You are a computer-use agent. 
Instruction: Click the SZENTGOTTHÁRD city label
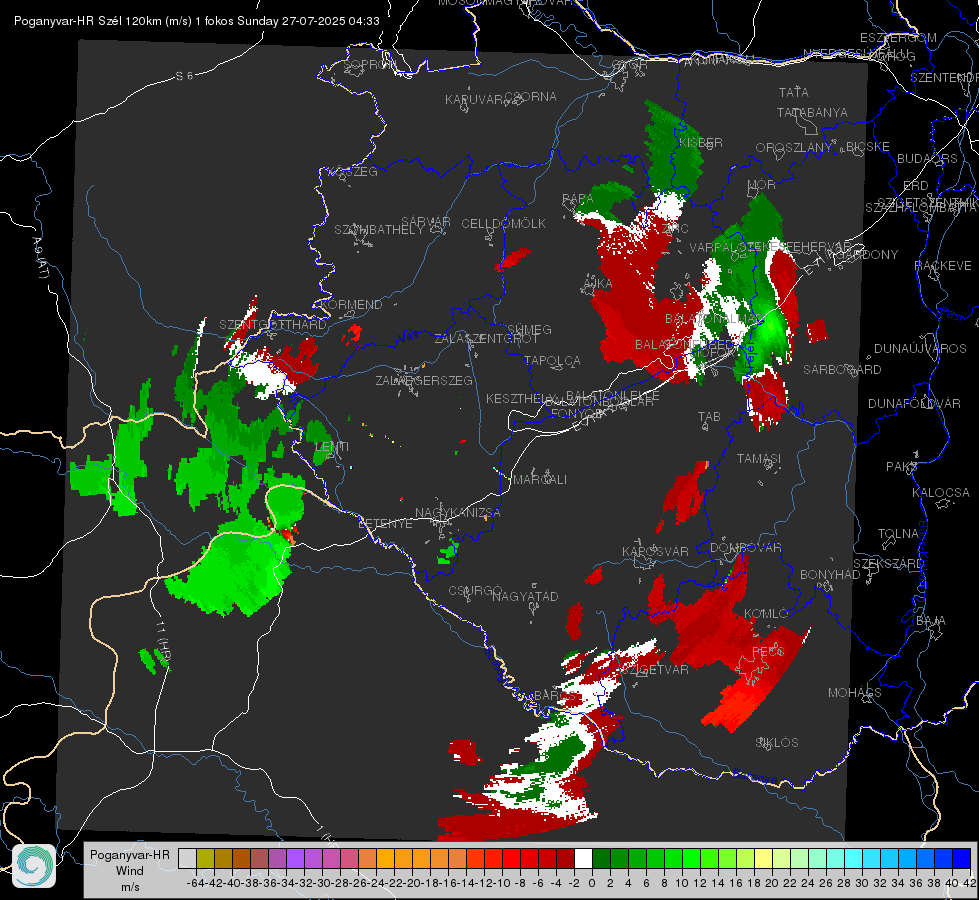click(x=273, y=325)
